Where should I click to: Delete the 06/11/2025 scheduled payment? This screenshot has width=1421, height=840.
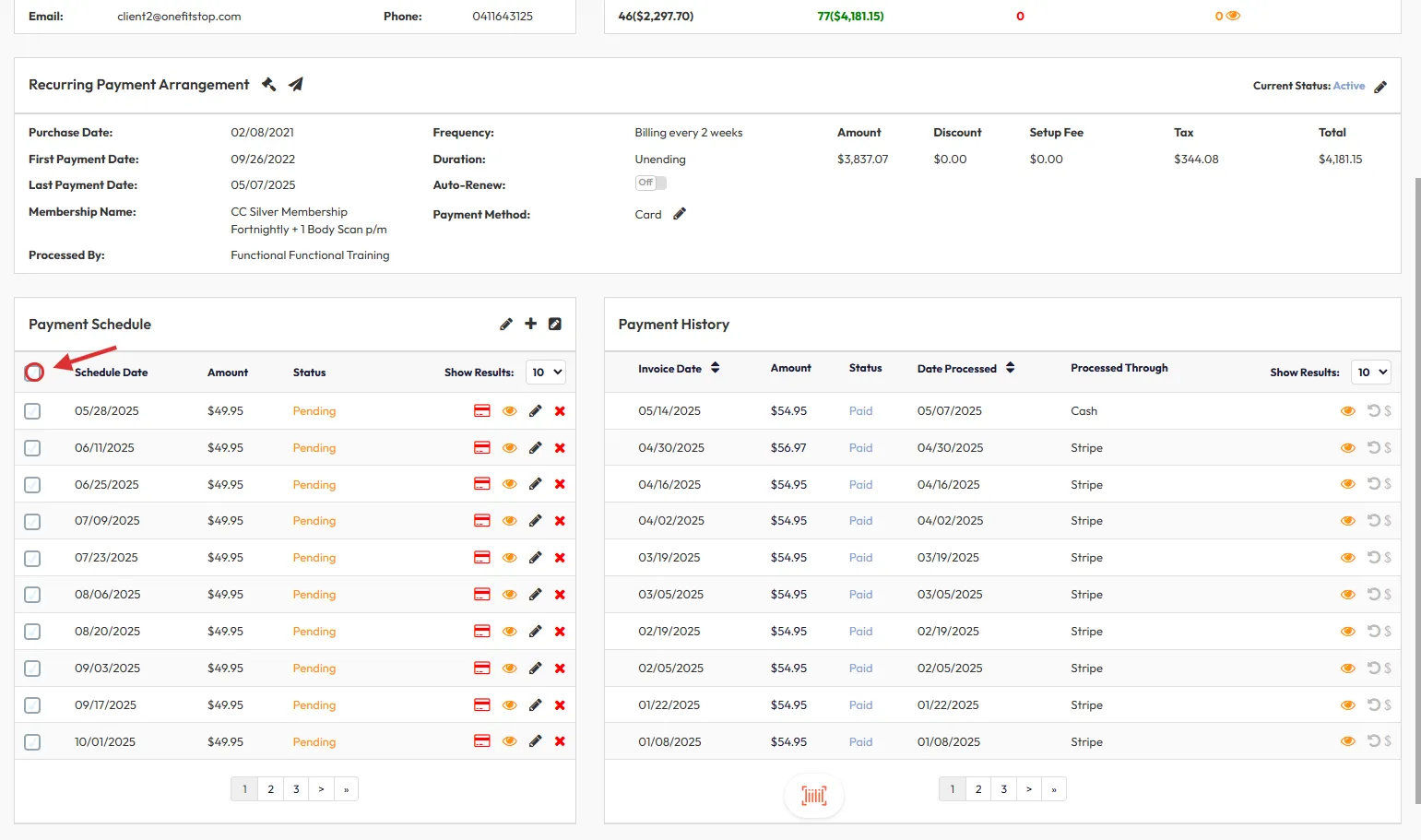click(560, 448)
